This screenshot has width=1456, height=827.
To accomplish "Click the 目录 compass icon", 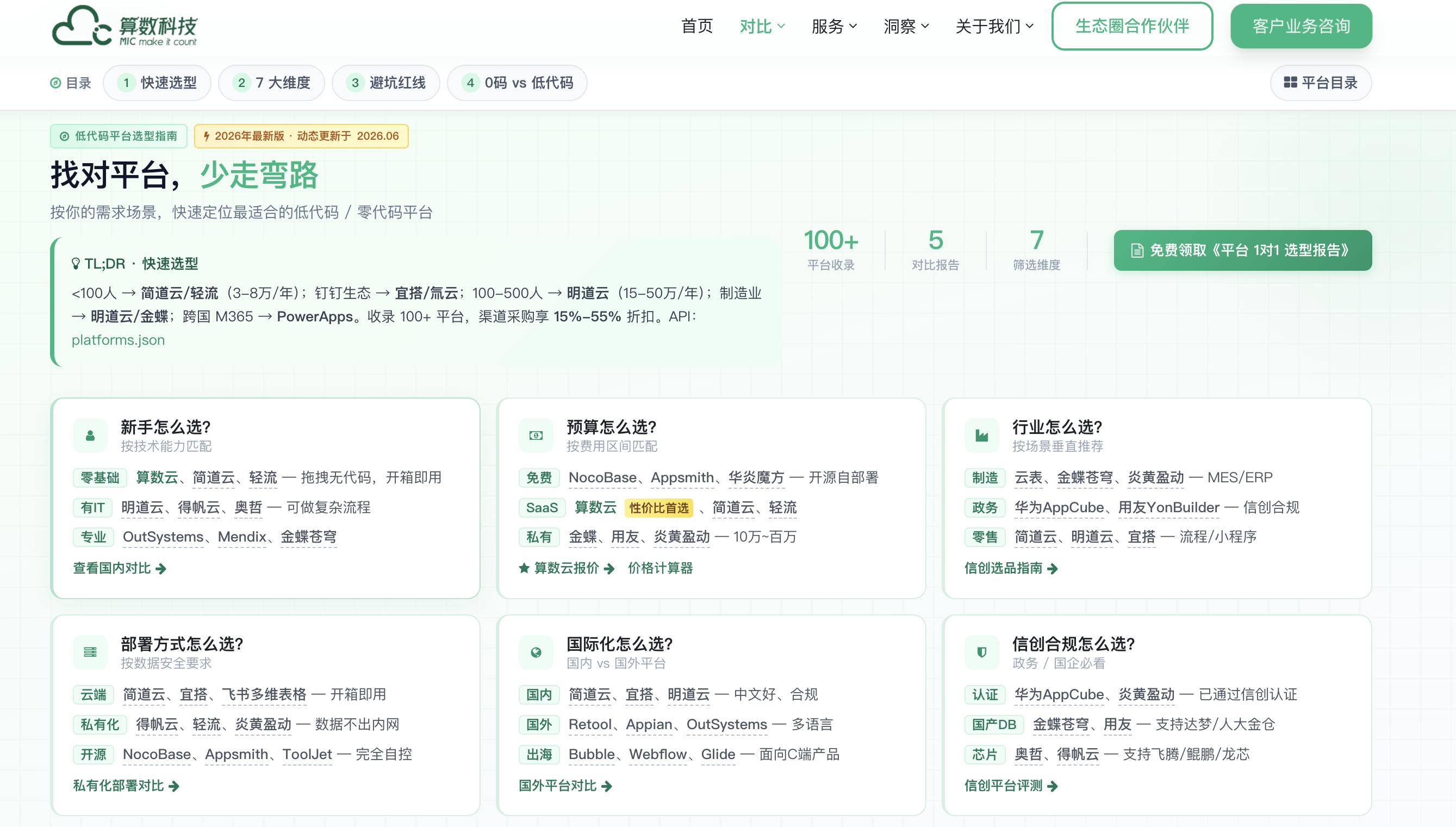I will pos(55,83).
